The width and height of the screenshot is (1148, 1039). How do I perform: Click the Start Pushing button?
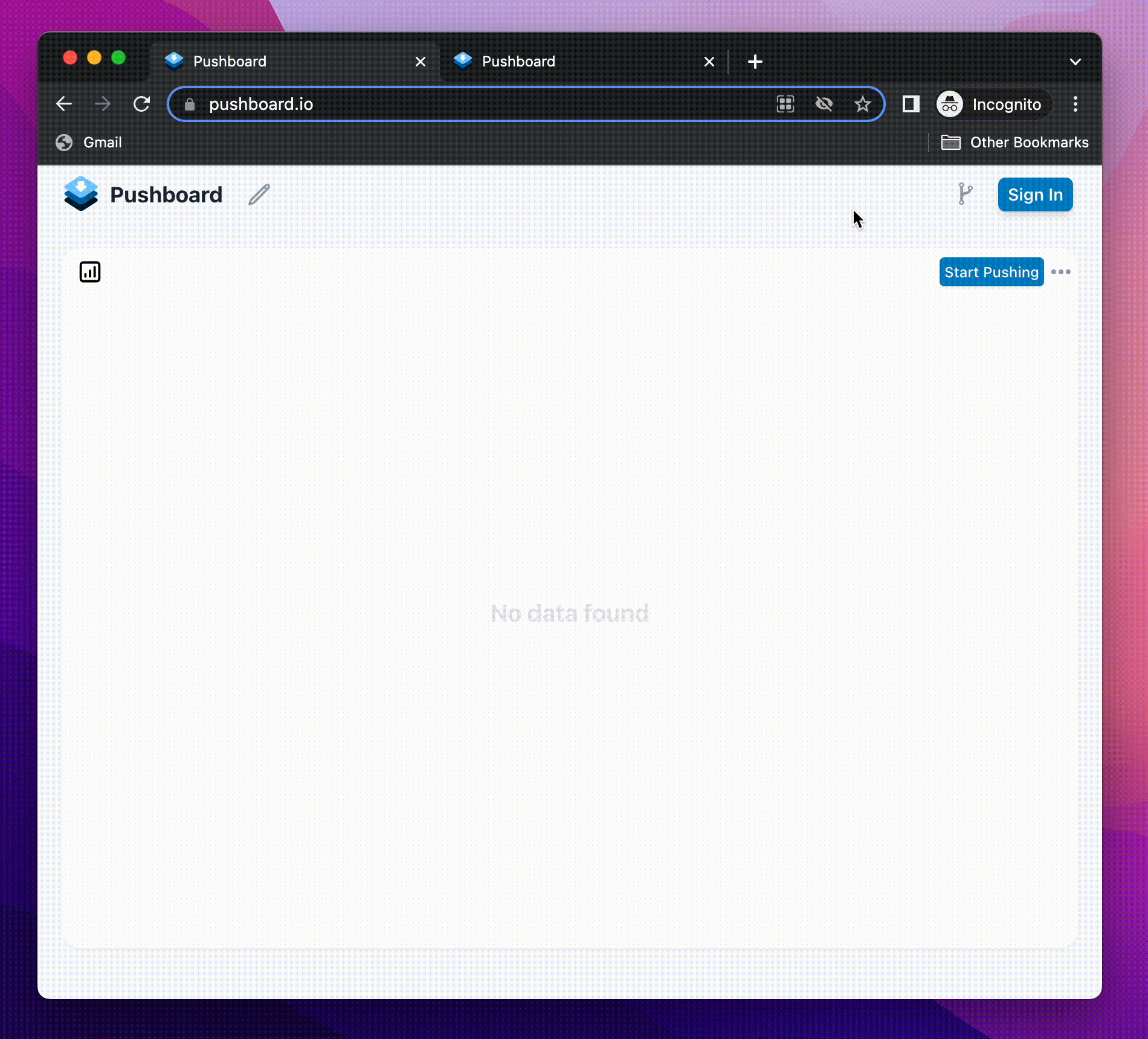[x=991, y=272]
